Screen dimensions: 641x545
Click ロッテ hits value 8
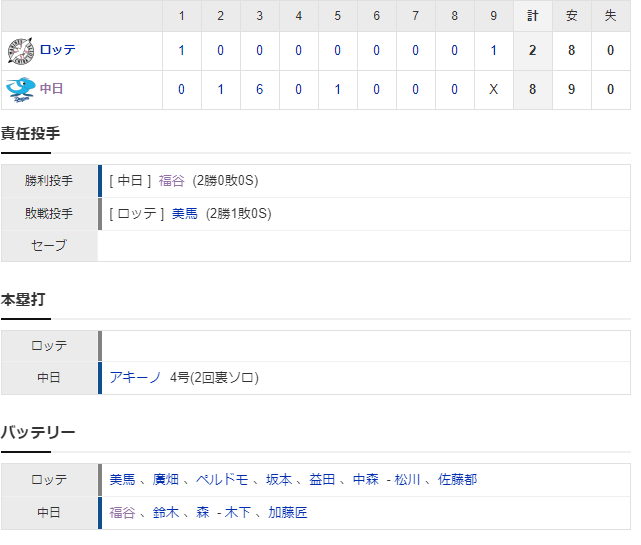click(572, 51)
